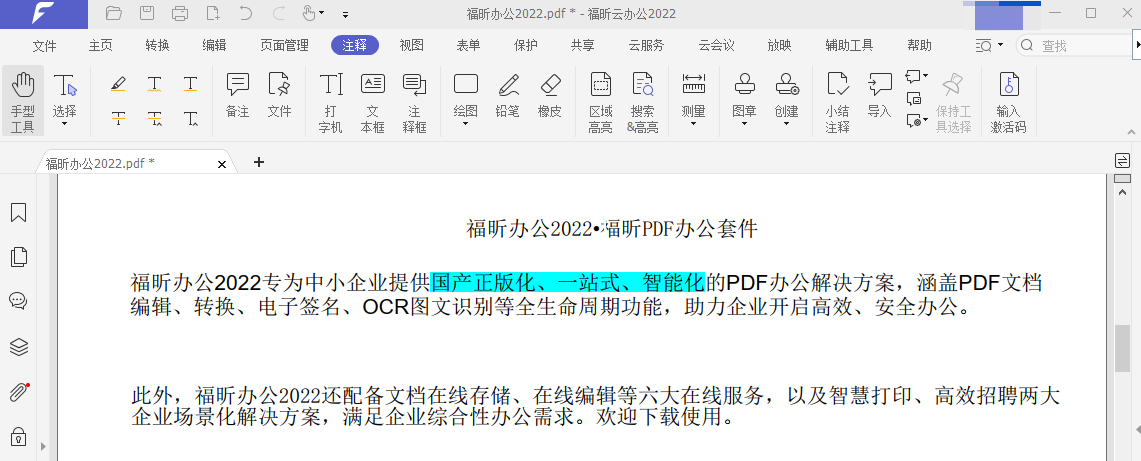
Task: Pick the replace text markup icon
Action: click(x=154, y=118)
